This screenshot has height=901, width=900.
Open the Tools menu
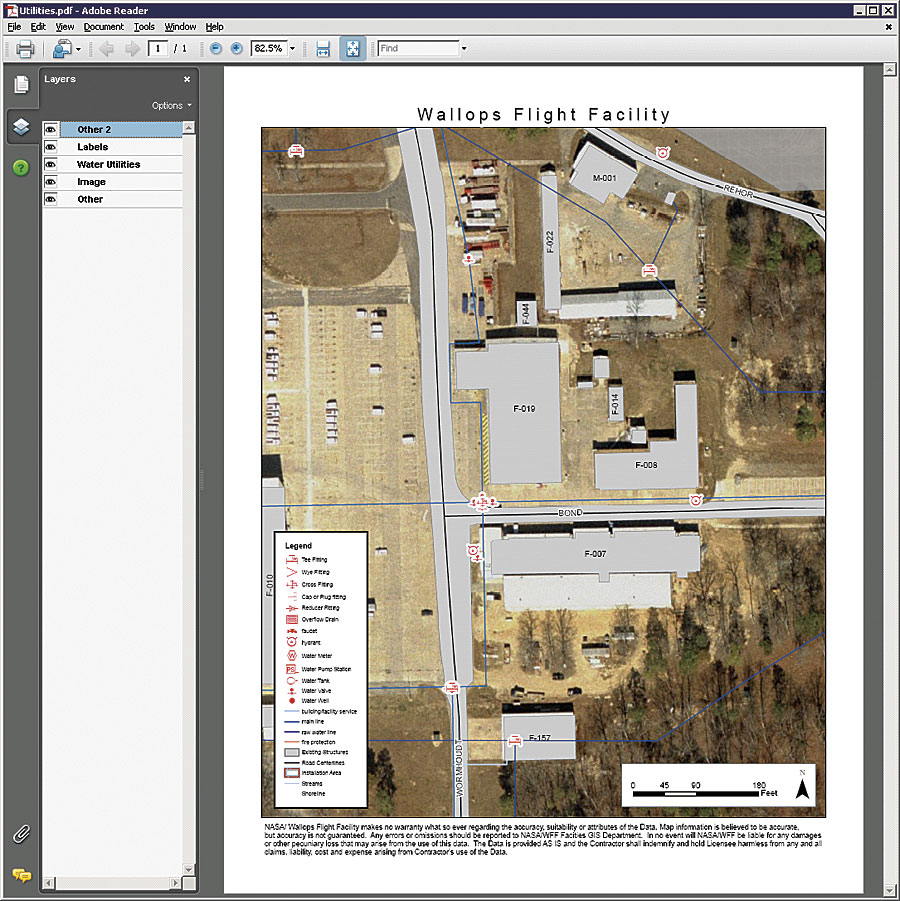click(144, 27)
